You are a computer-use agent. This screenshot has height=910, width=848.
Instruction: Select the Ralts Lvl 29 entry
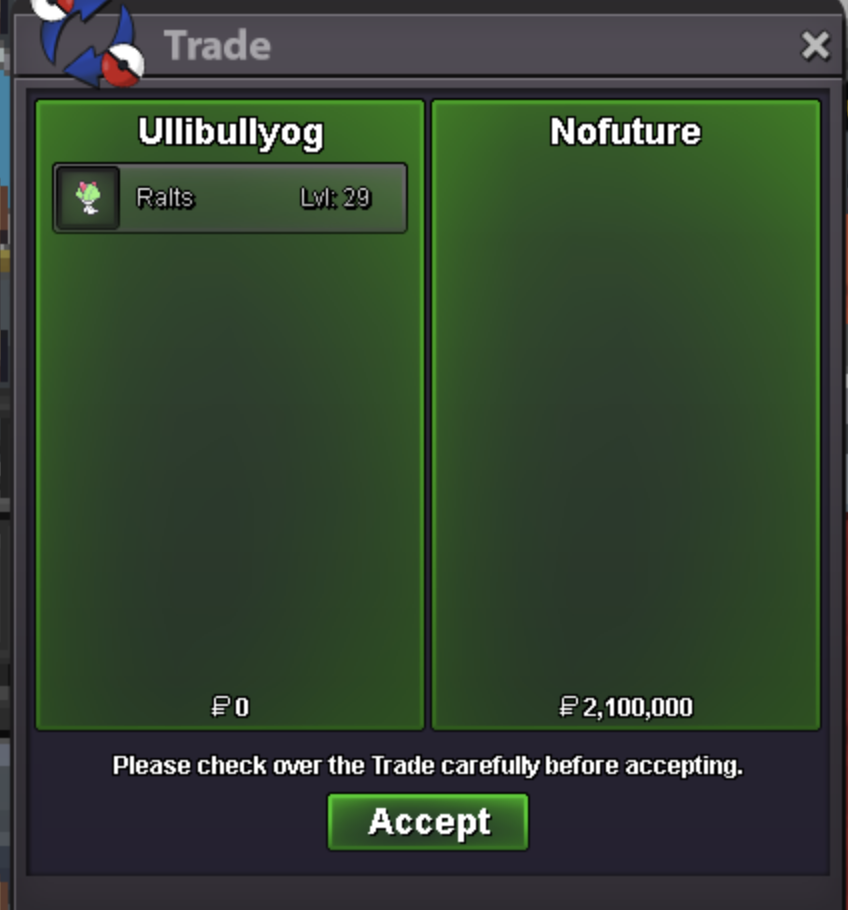[x=230, y=198]
